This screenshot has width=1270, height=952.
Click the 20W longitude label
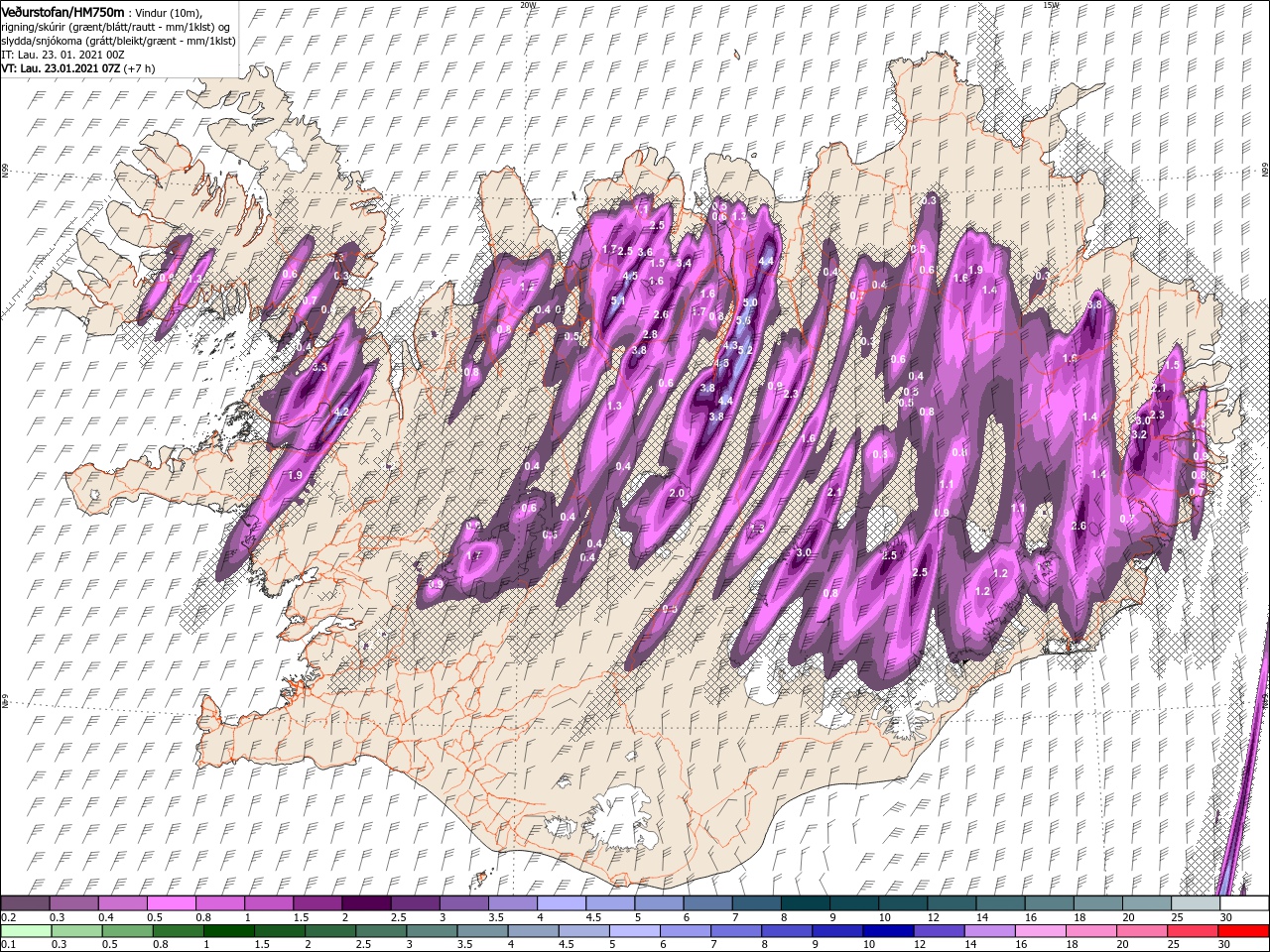(528, 5)
